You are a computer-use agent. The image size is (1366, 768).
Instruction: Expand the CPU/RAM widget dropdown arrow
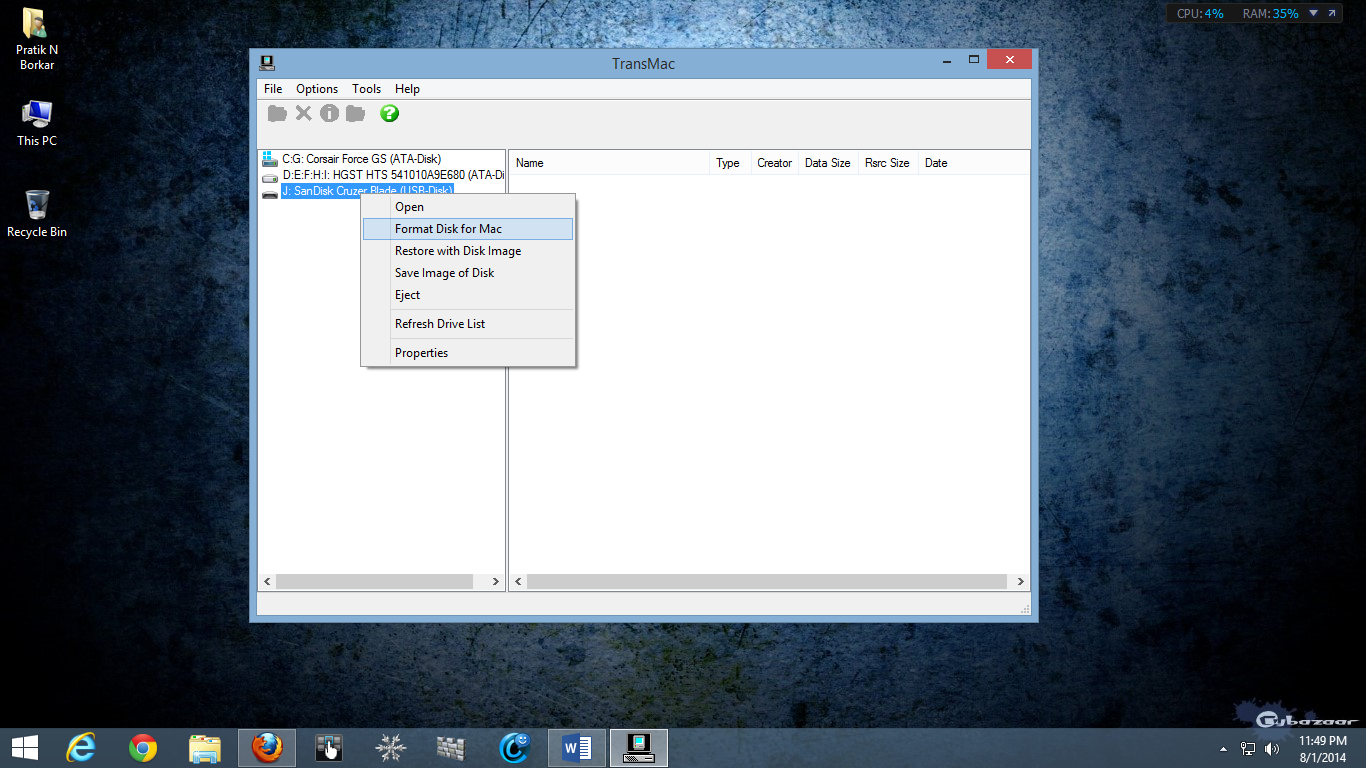pos(1314,13)
